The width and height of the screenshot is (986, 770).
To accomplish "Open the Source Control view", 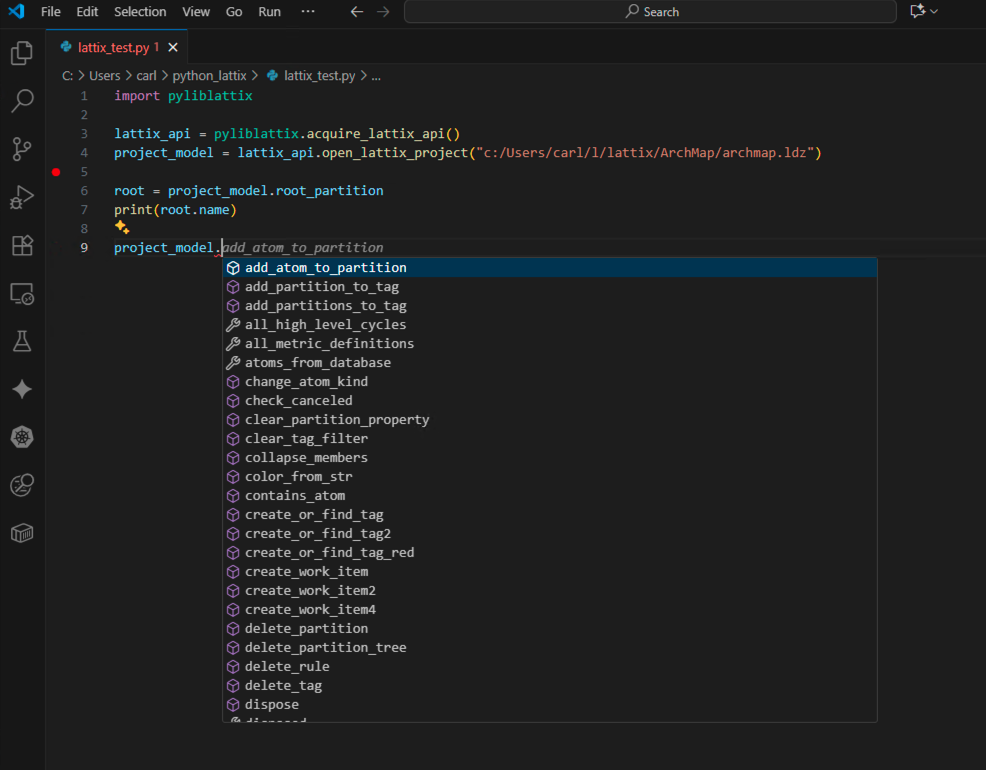I will click(x=22, y=149).
